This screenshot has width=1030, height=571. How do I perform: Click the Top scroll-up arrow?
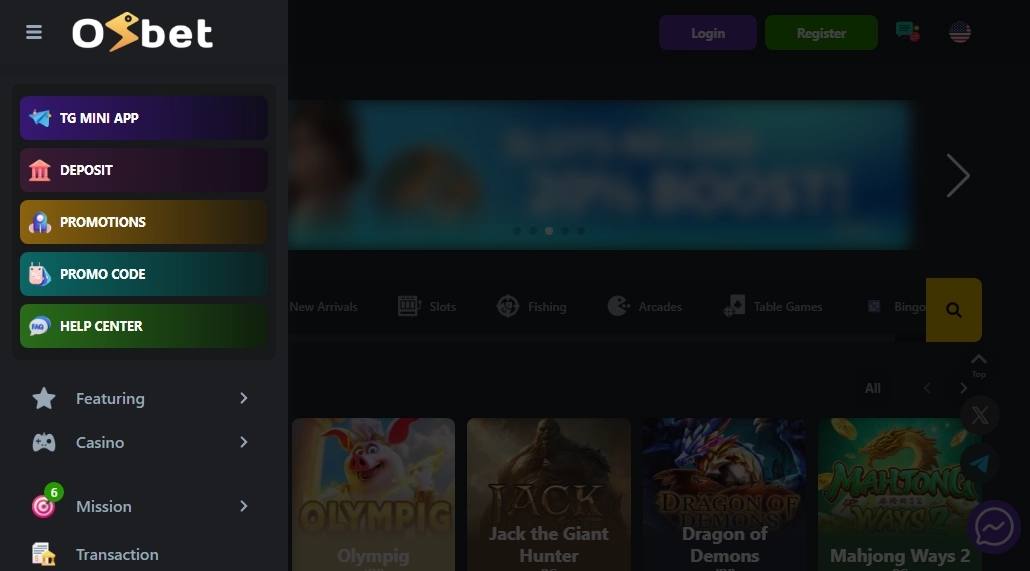(x=979, y=365)
